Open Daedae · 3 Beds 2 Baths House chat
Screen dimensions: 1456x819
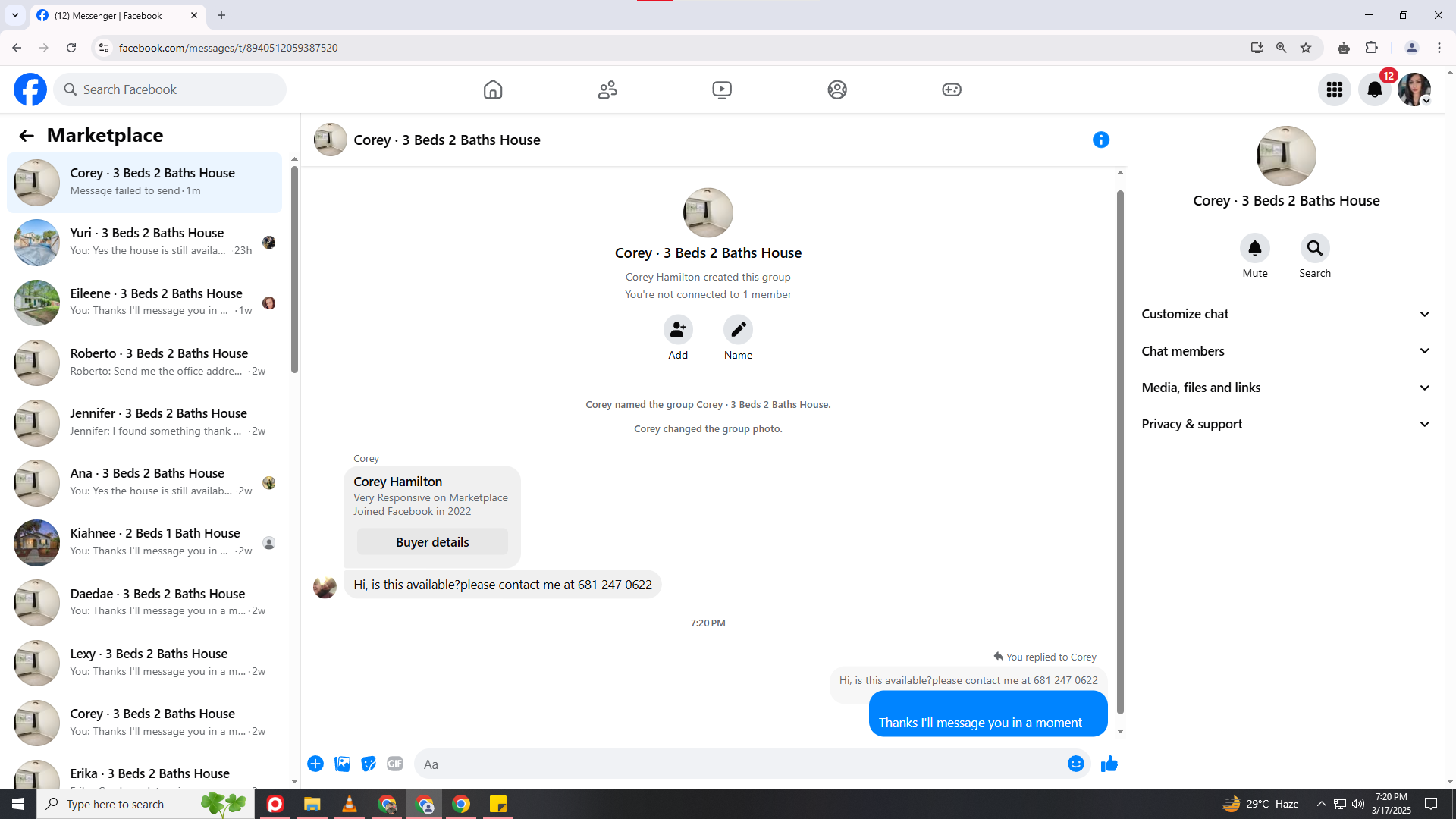point(144,603)
